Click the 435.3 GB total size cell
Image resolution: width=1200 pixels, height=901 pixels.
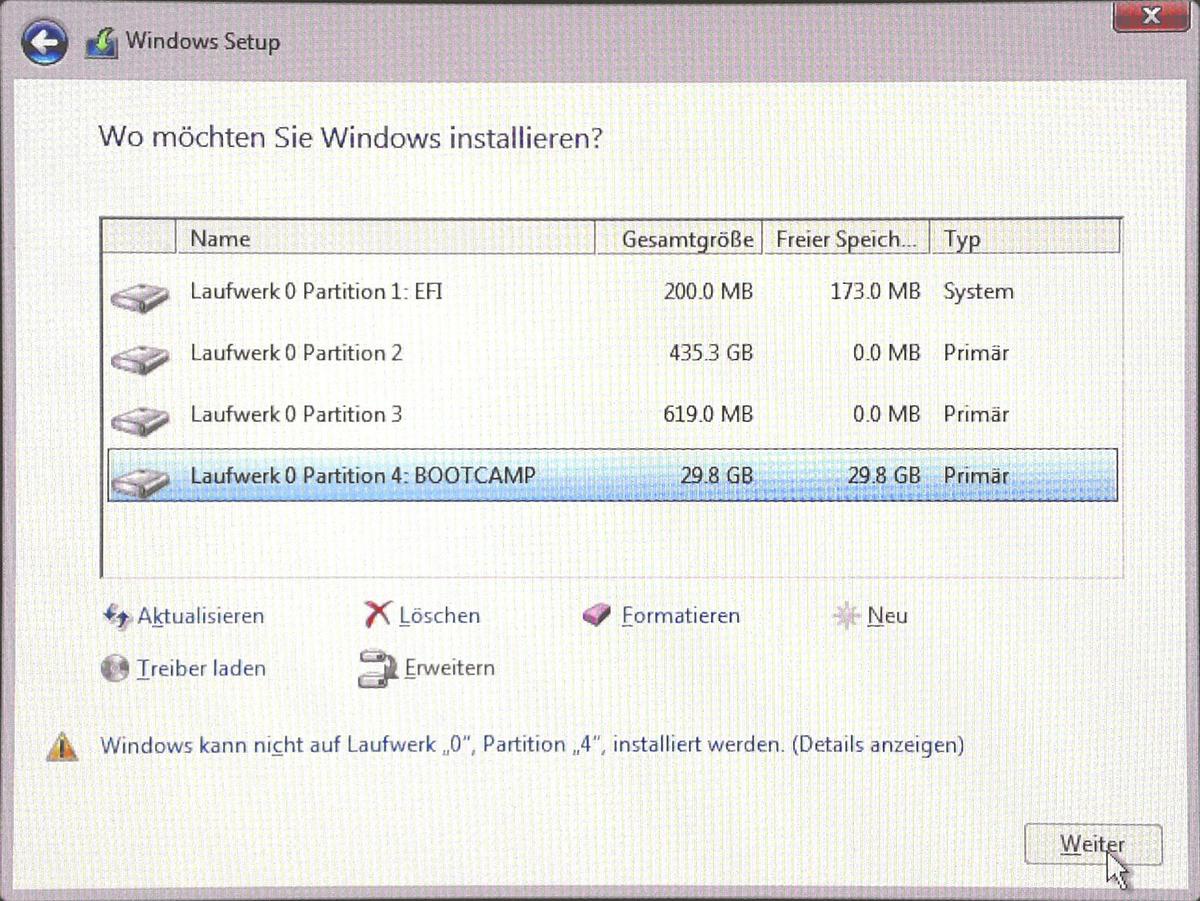click(711, 353)
